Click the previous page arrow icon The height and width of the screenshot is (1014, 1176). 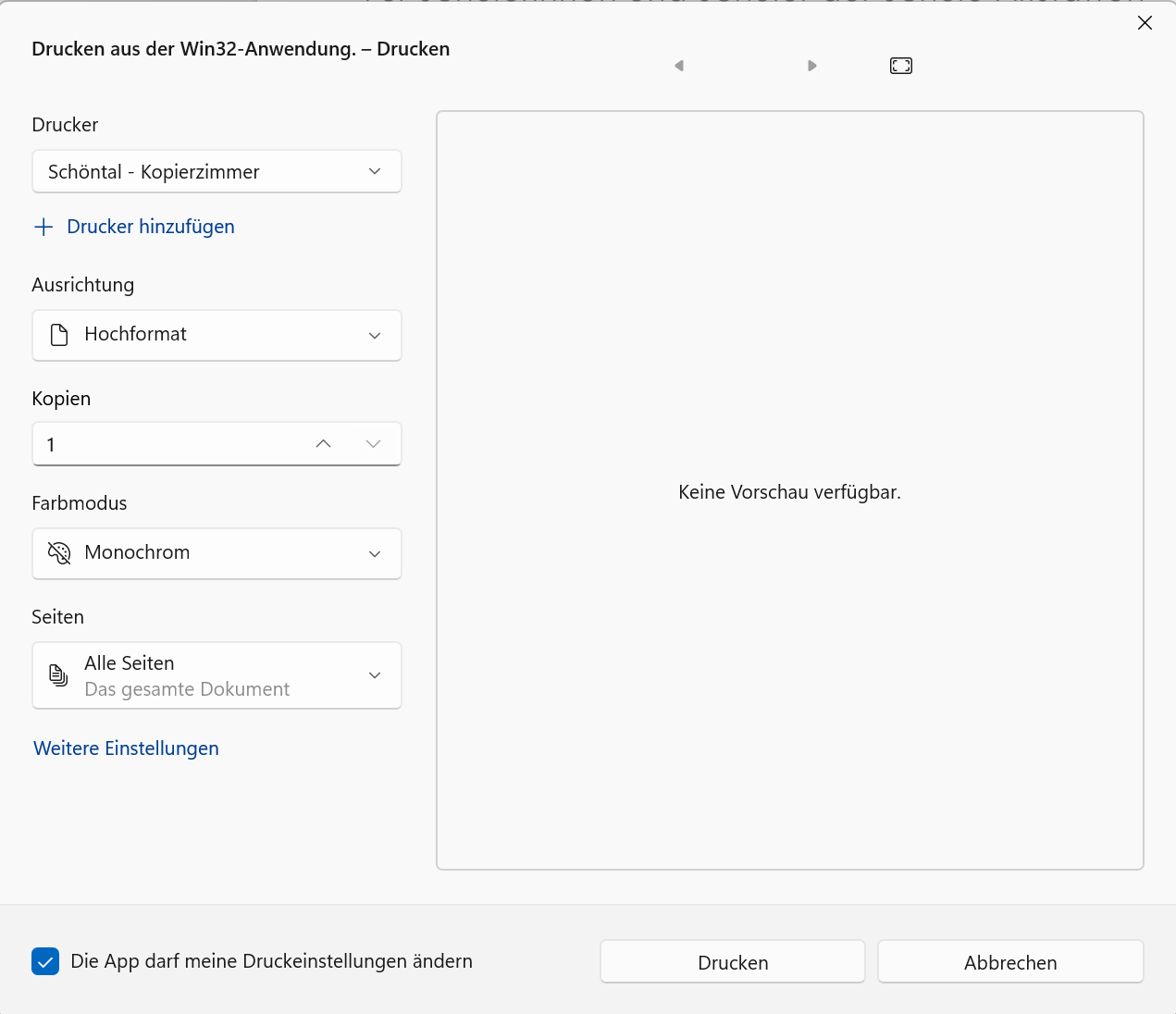click(679, 66)
